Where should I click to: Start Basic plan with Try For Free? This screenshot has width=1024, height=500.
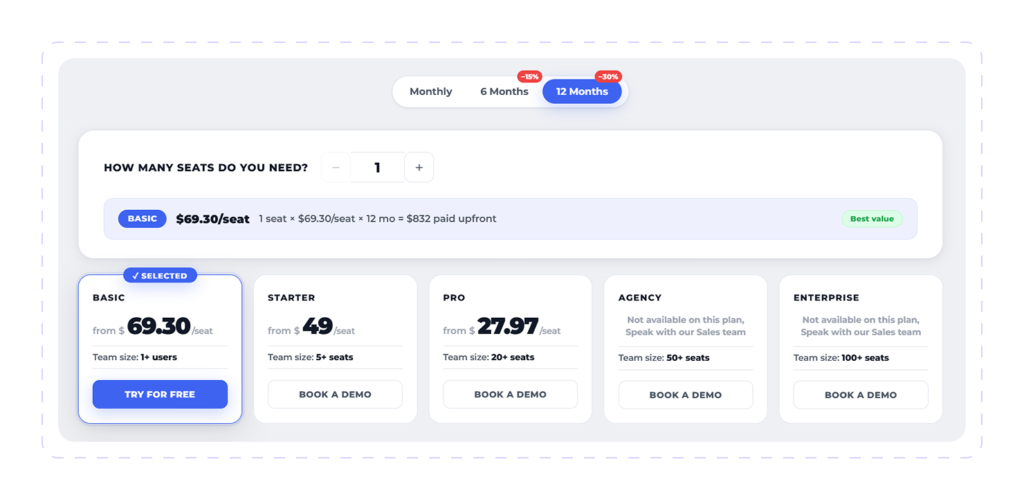click(160, 394)
